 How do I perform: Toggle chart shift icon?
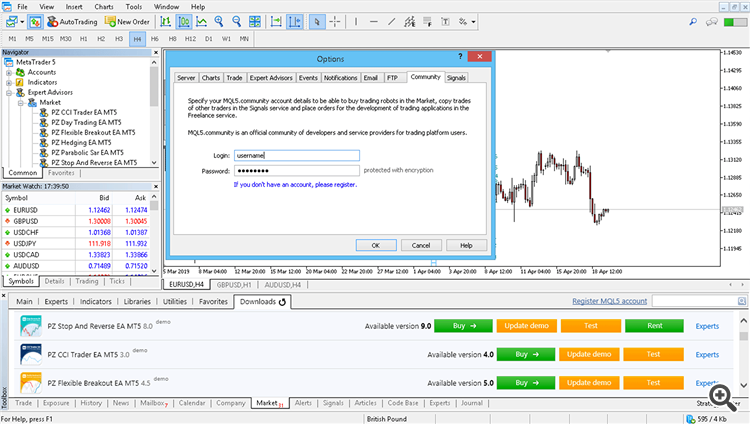click(x=295, y=22)
